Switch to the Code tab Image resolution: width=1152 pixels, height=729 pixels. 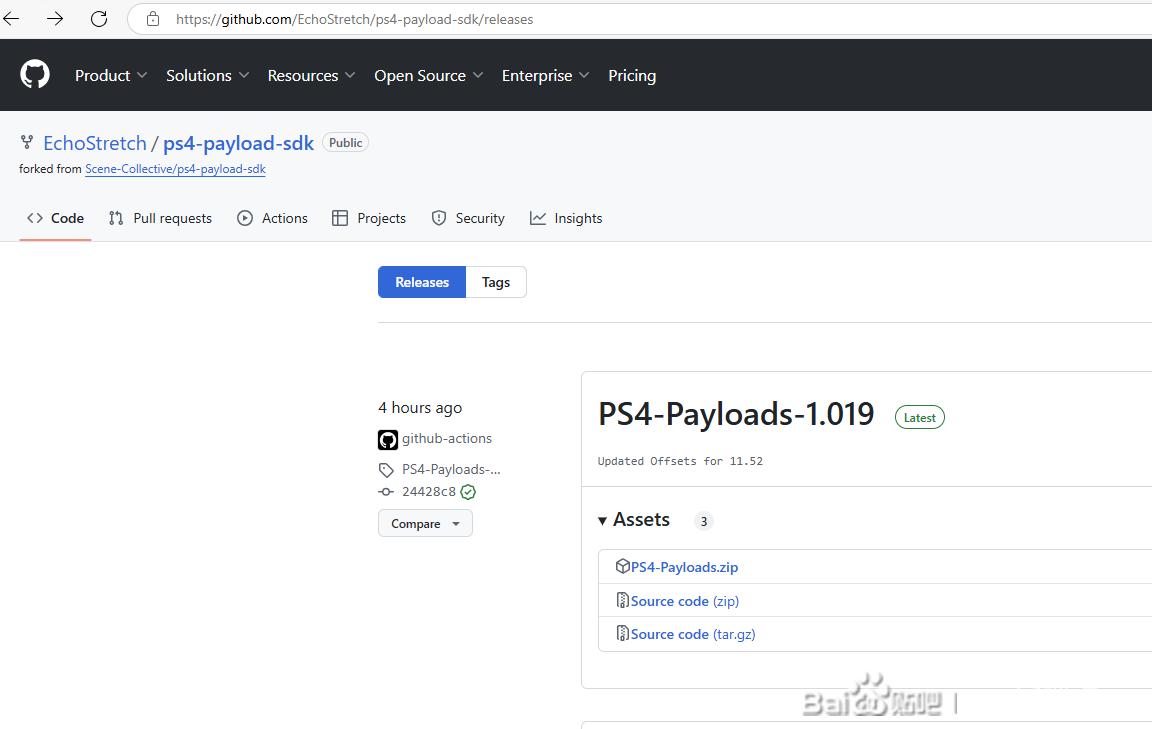coord(55,218)
